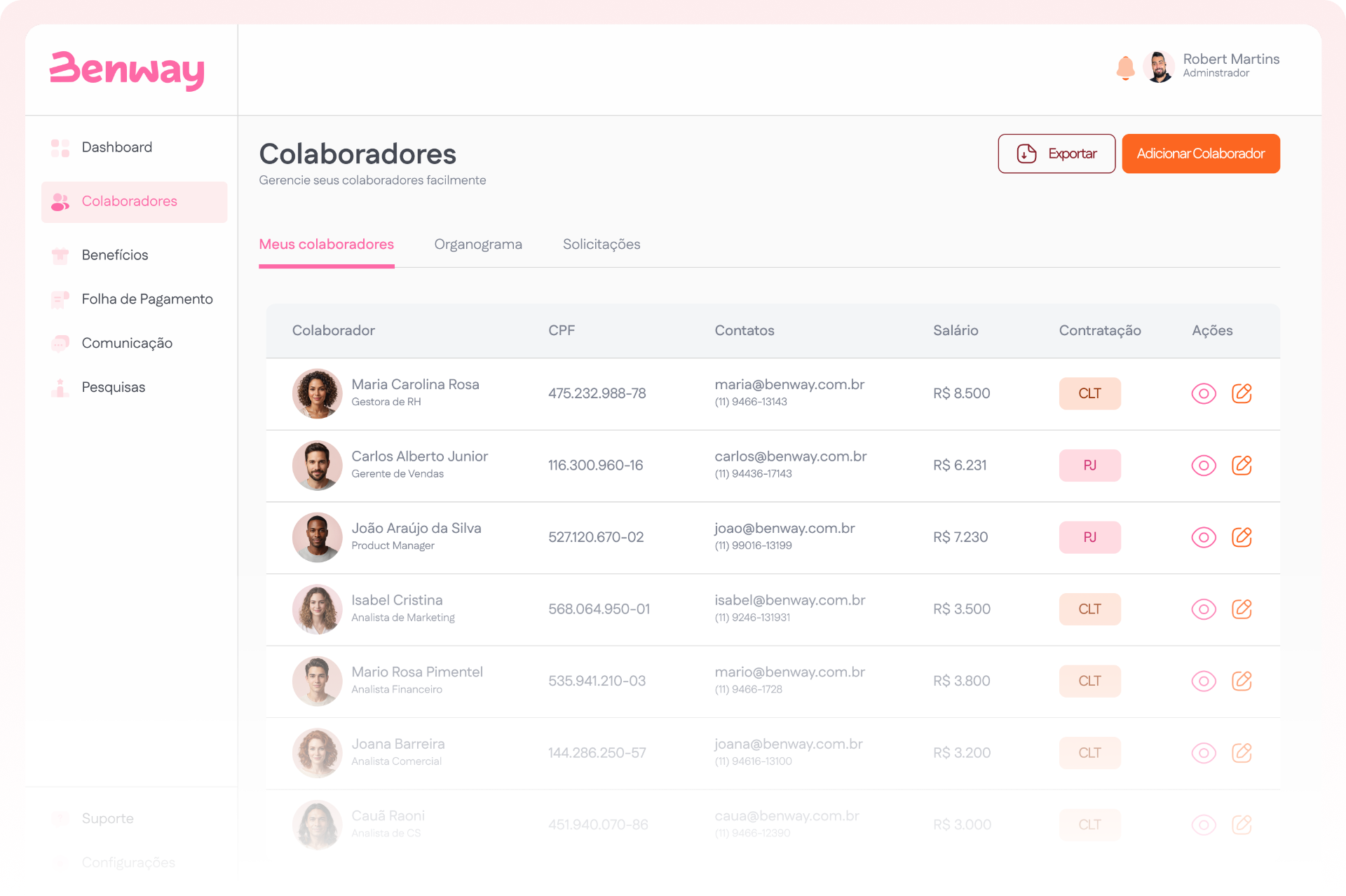1346x896 pixels.
Task: Click the Exportar button
Action: 1056,154
